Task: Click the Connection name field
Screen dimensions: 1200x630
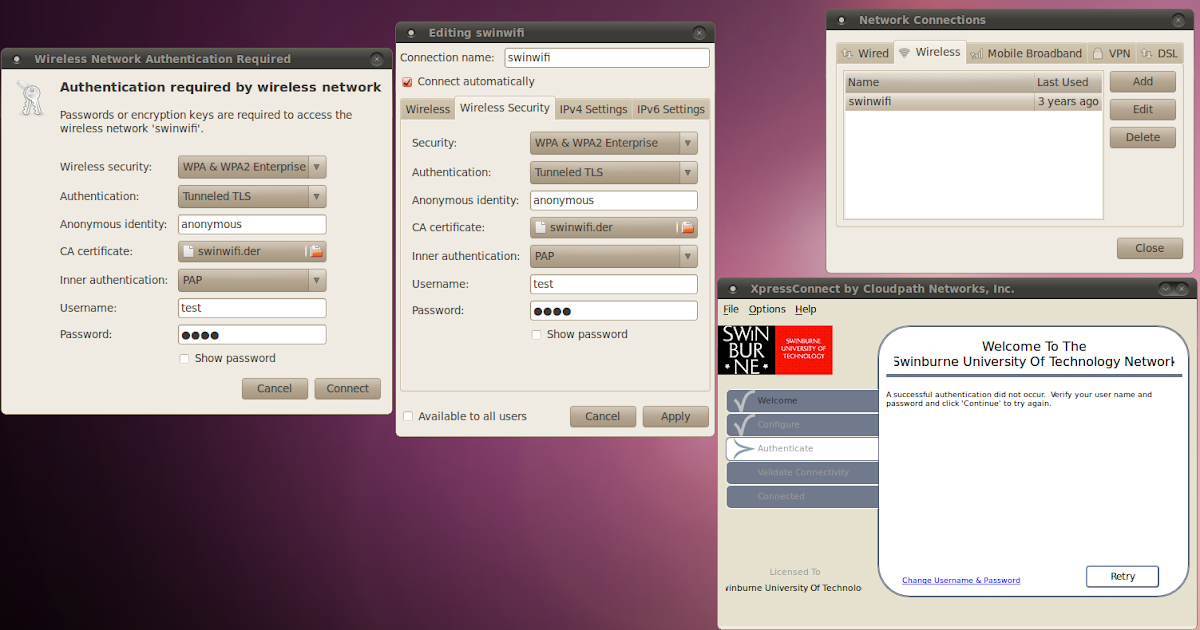Action: (x=606, y=58)
